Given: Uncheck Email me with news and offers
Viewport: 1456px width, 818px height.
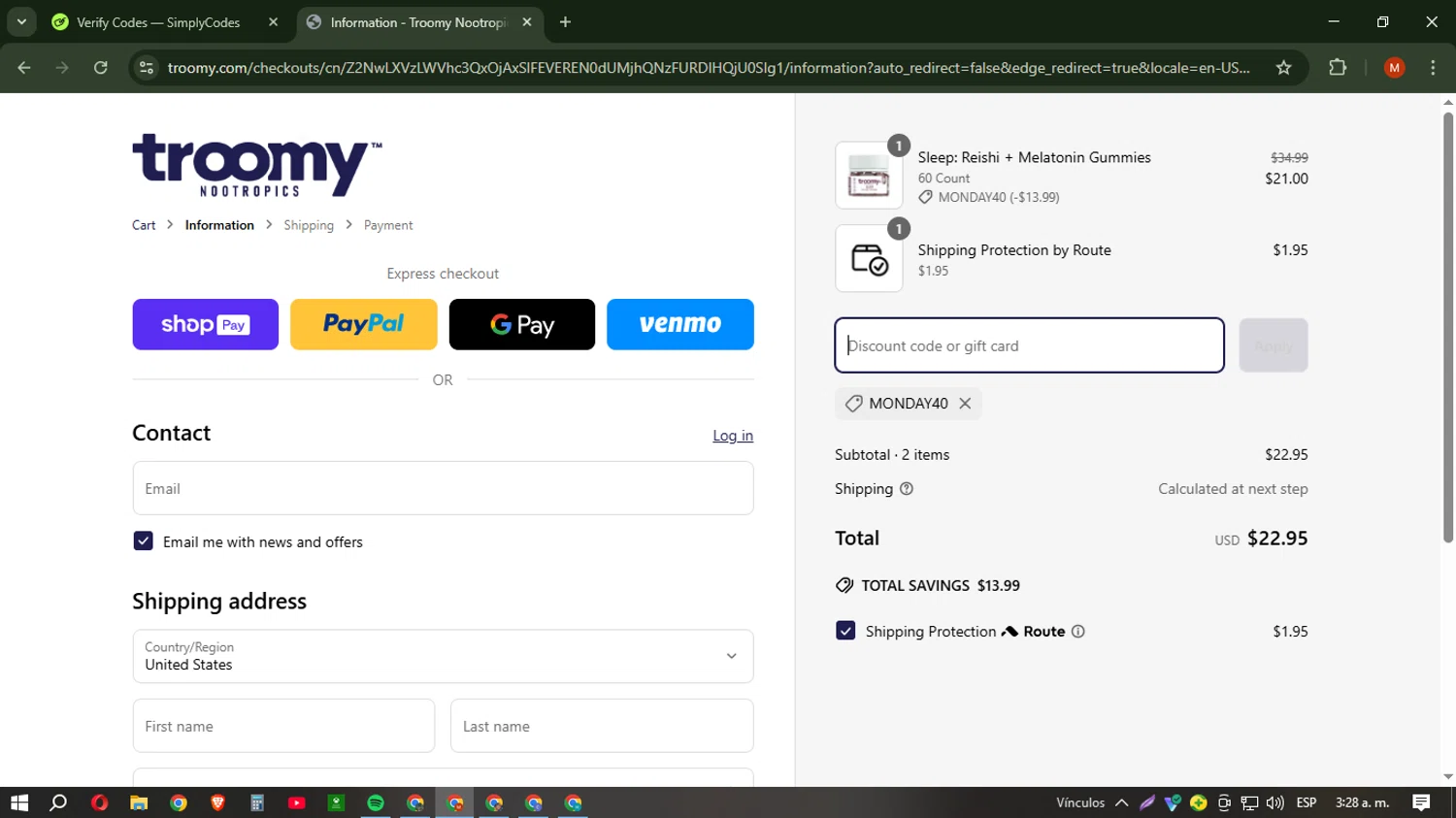Looking at the screenshot, I should (x=143, y=541).
